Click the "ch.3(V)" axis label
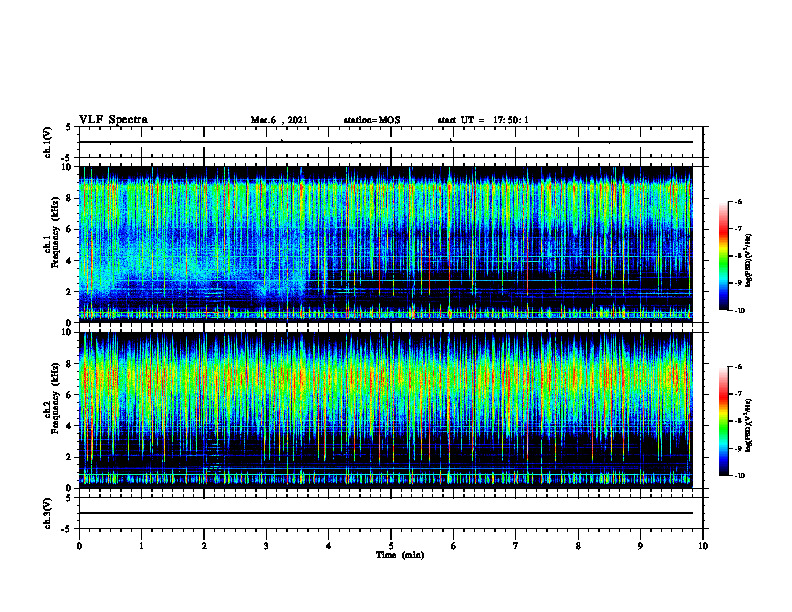 click(x=47, y=513)
